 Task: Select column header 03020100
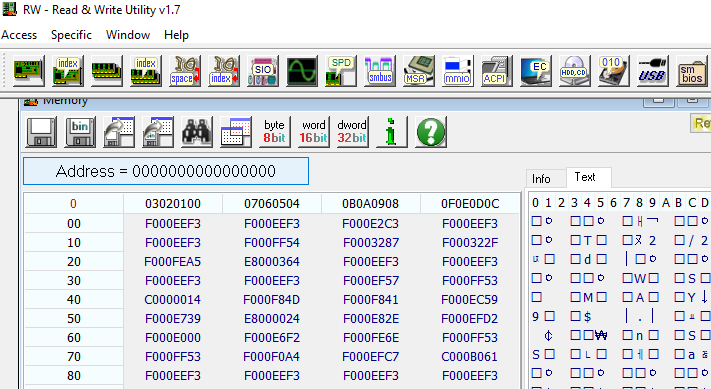click(173, 204)
